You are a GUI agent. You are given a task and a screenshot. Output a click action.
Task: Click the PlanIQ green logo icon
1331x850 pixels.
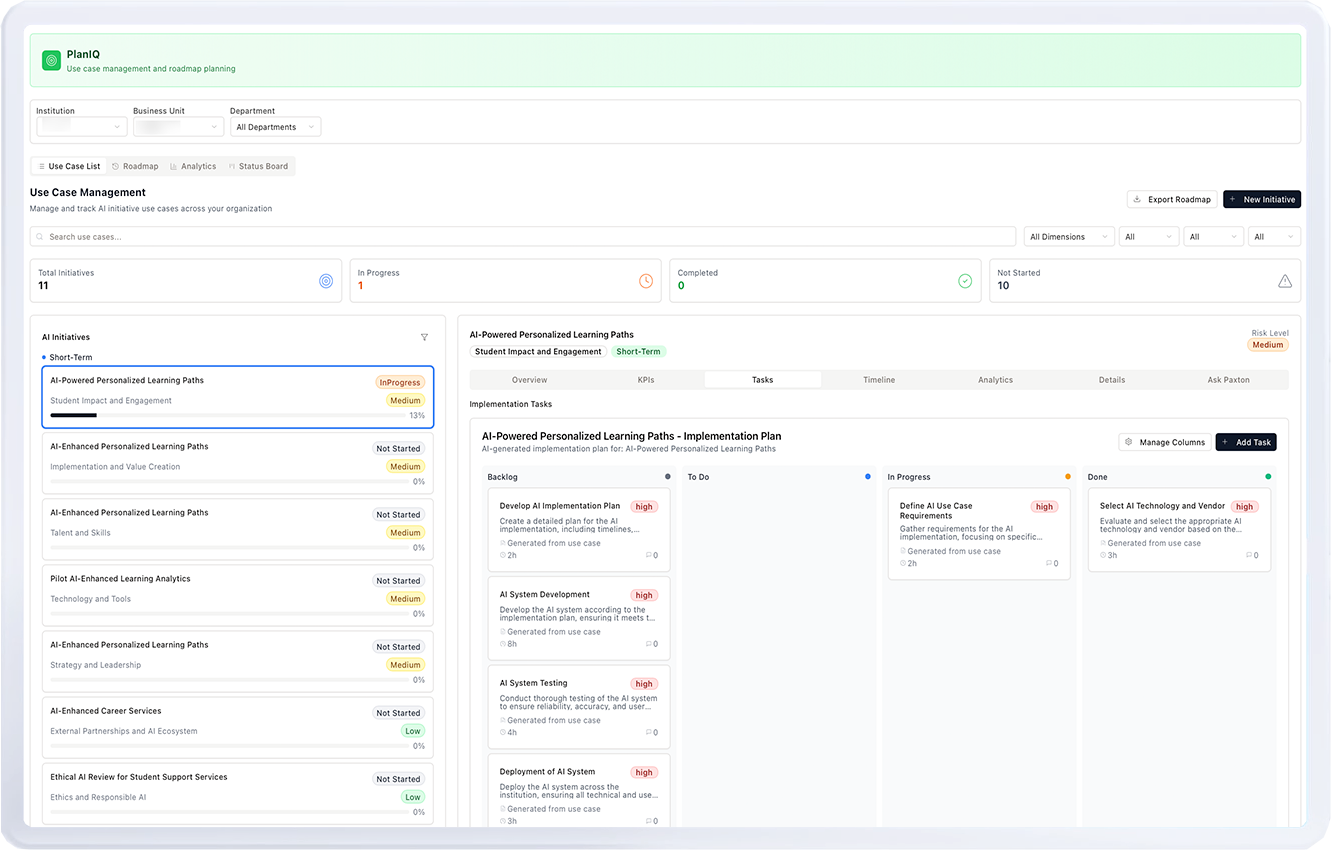pyautogui.click(x=51, y=61)
